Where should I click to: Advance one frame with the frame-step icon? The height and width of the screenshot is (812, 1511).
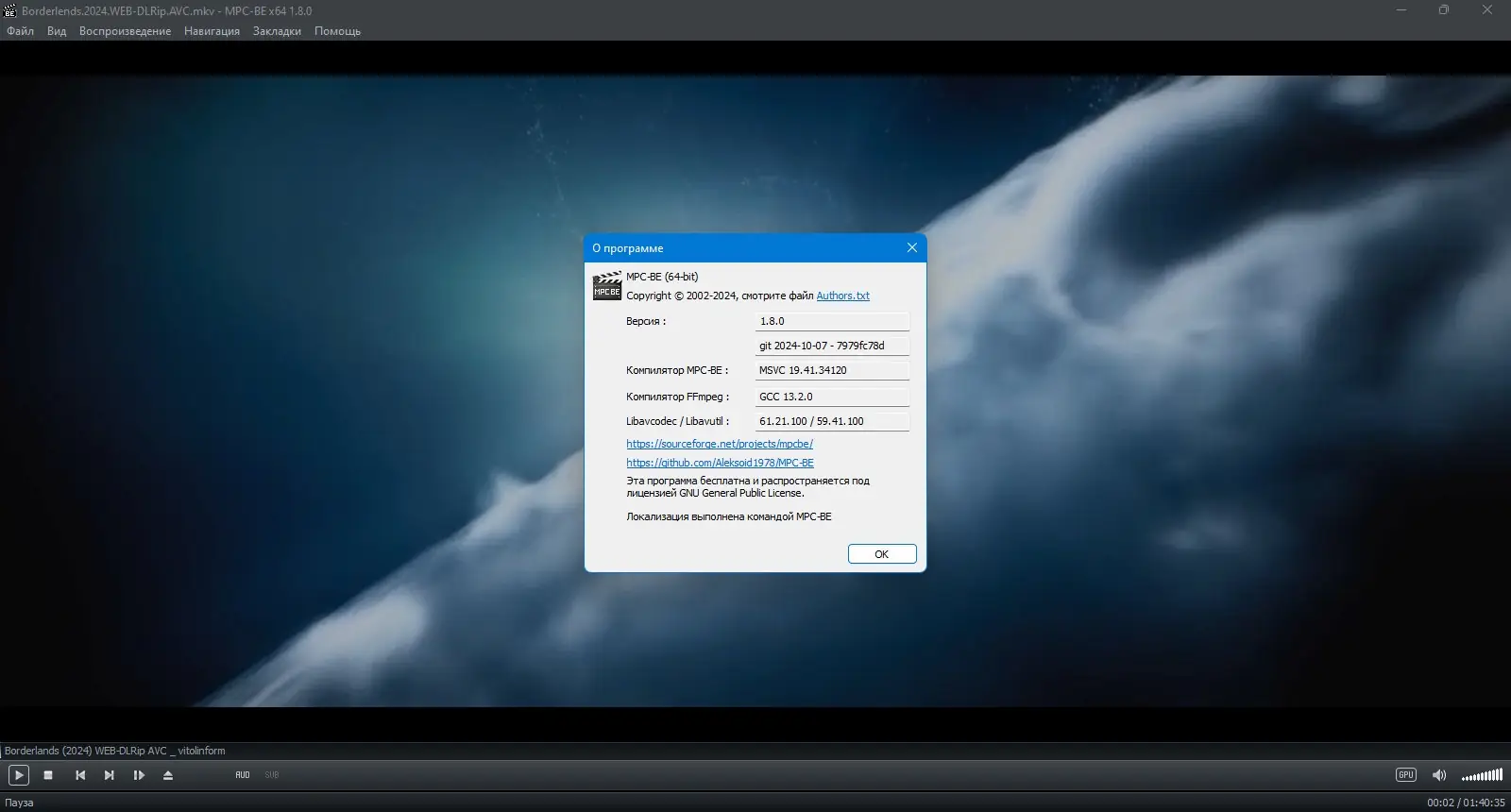coord(139,775)
